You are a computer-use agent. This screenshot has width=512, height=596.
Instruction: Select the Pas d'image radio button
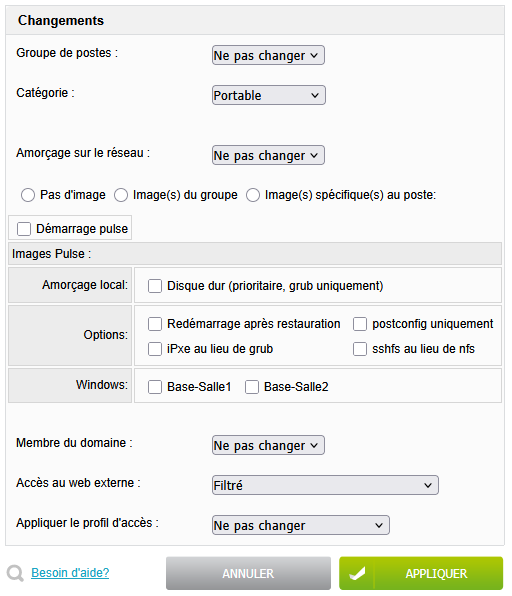tap(28, 195)
